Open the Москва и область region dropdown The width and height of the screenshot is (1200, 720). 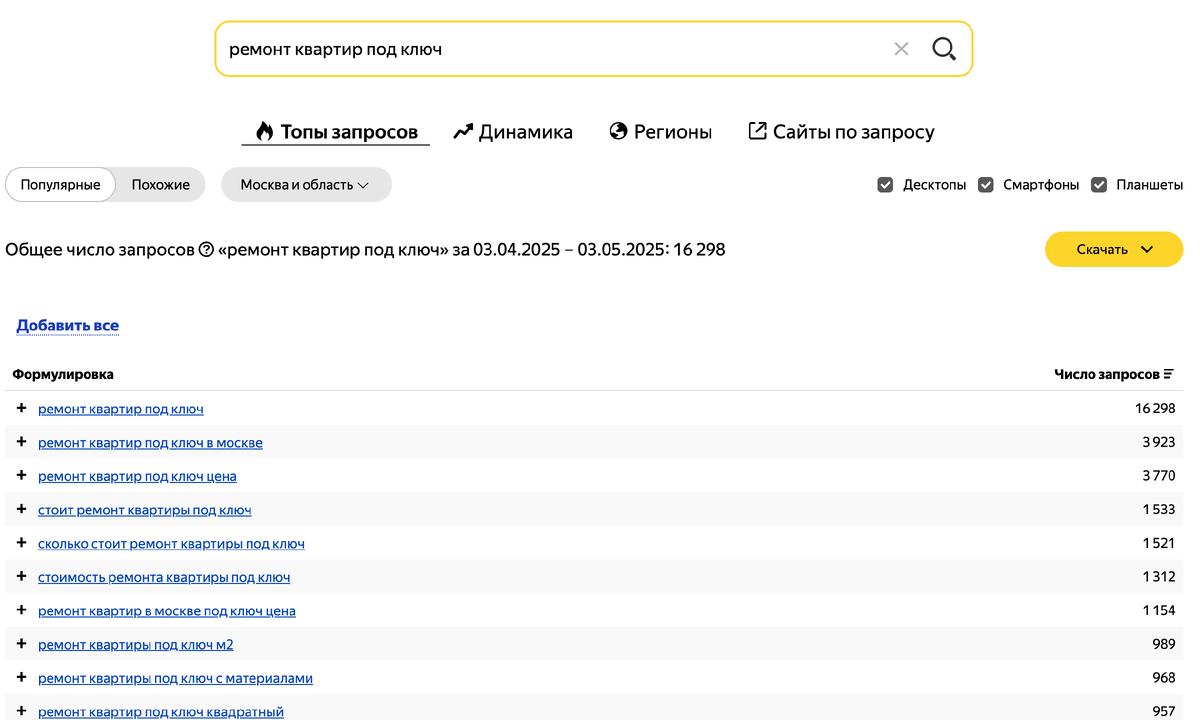(x=305, y=185)
